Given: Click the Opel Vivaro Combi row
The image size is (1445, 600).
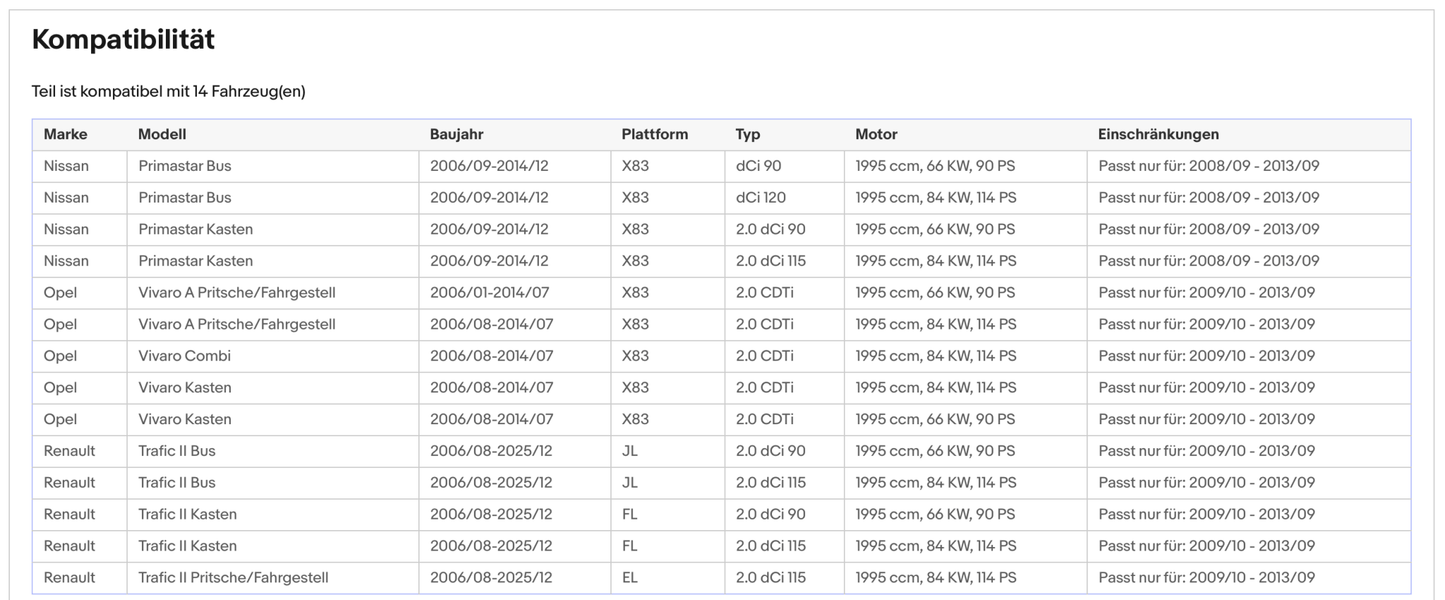Looking at the screenshot, I should 400,355.
